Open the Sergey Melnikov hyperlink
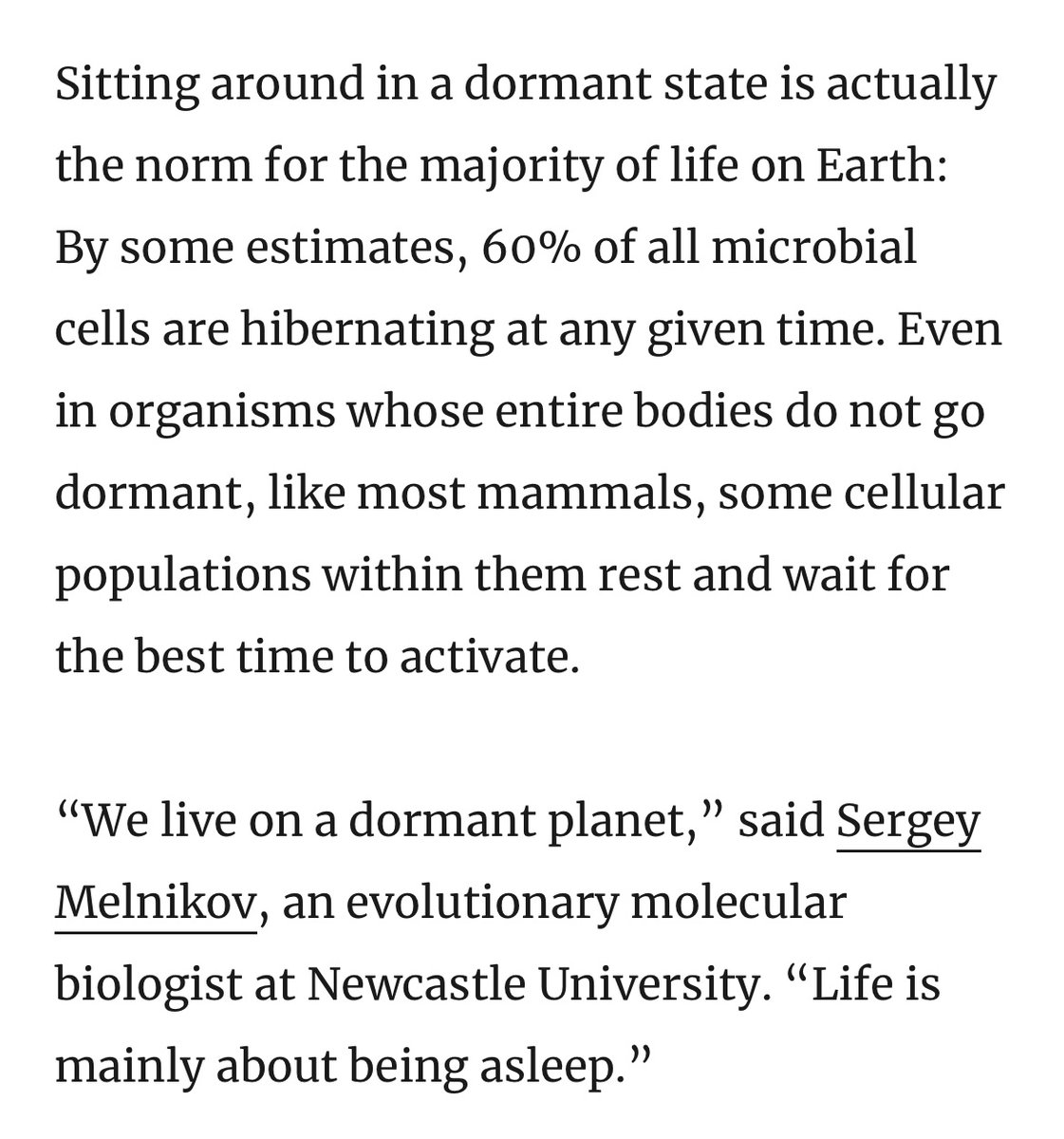 coord(906,822)
